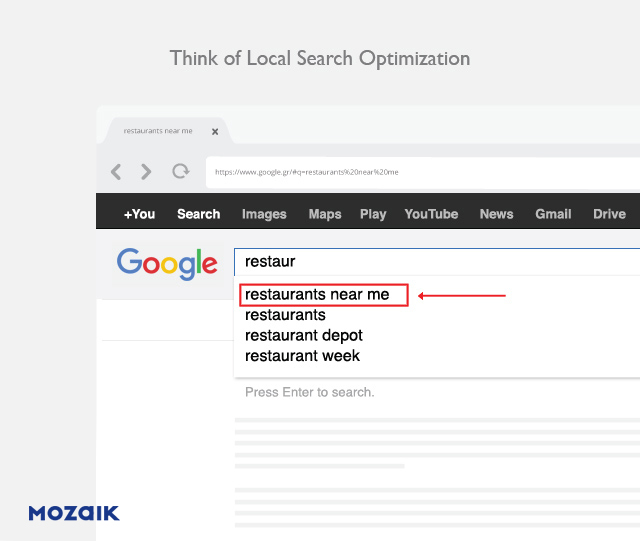
Task: Go back with the browser back arrow
Action: point(116,172)
